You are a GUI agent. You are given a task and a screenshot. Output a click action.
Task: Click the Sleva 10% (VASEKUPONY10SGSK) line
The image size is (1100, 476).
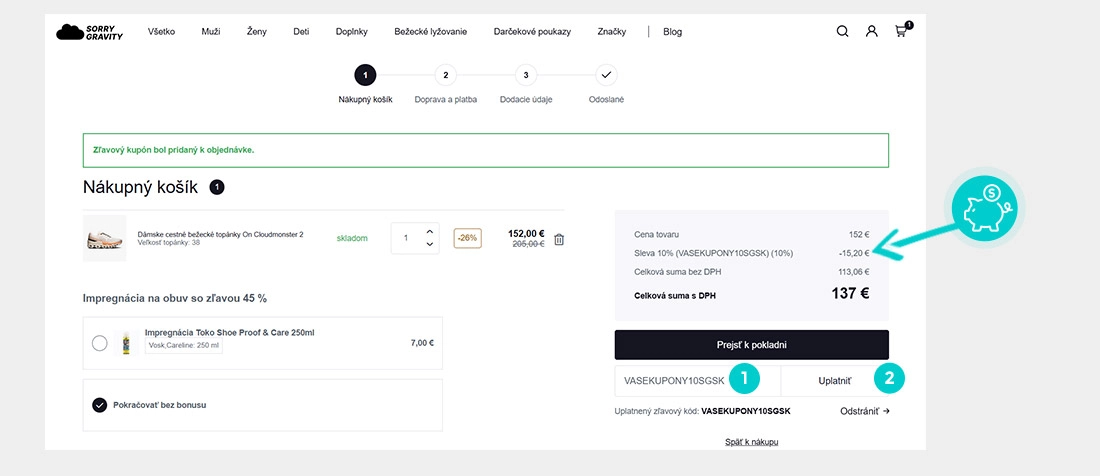[713, 253]
